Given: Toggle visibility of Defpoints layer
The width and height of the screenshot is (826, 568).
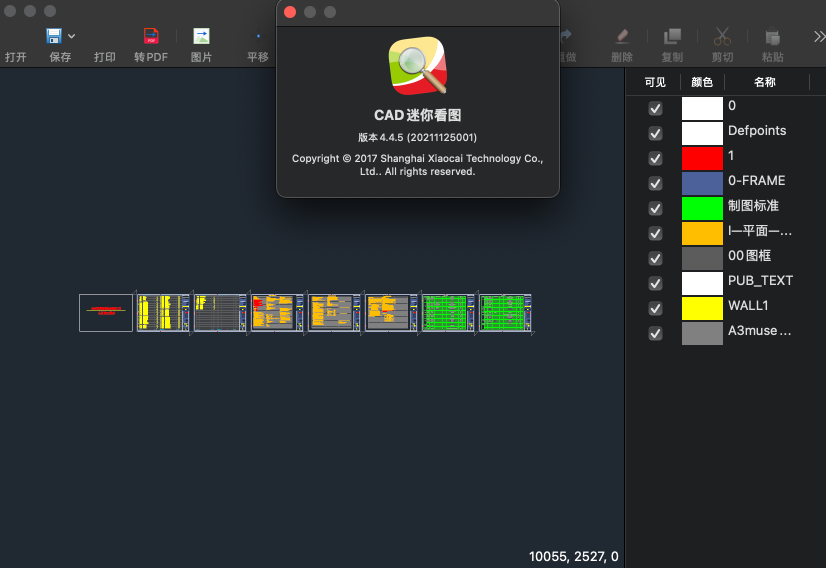Looking at the screenshot, I should (655, 133).
